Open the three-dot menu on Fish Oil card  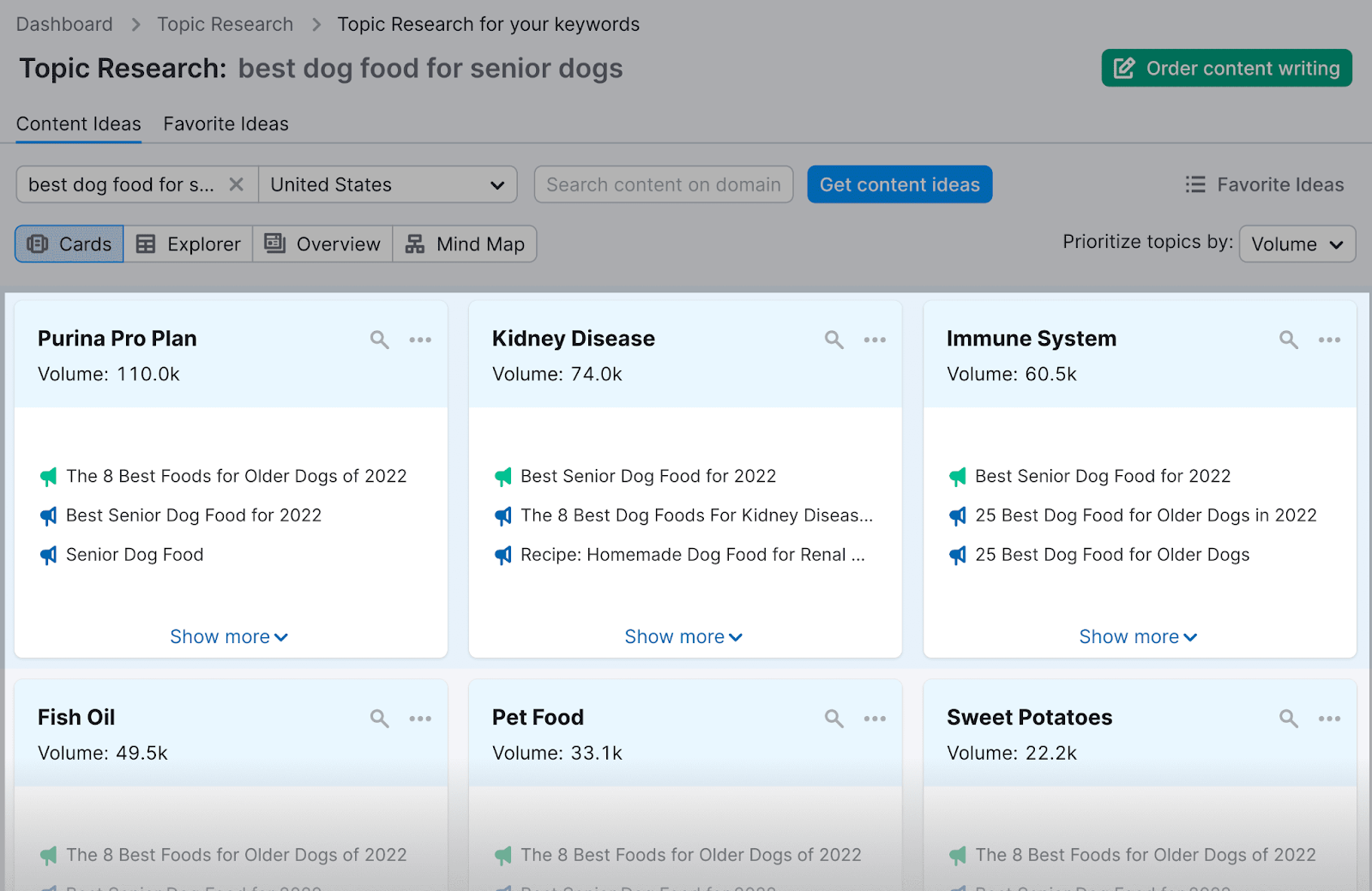420,719
